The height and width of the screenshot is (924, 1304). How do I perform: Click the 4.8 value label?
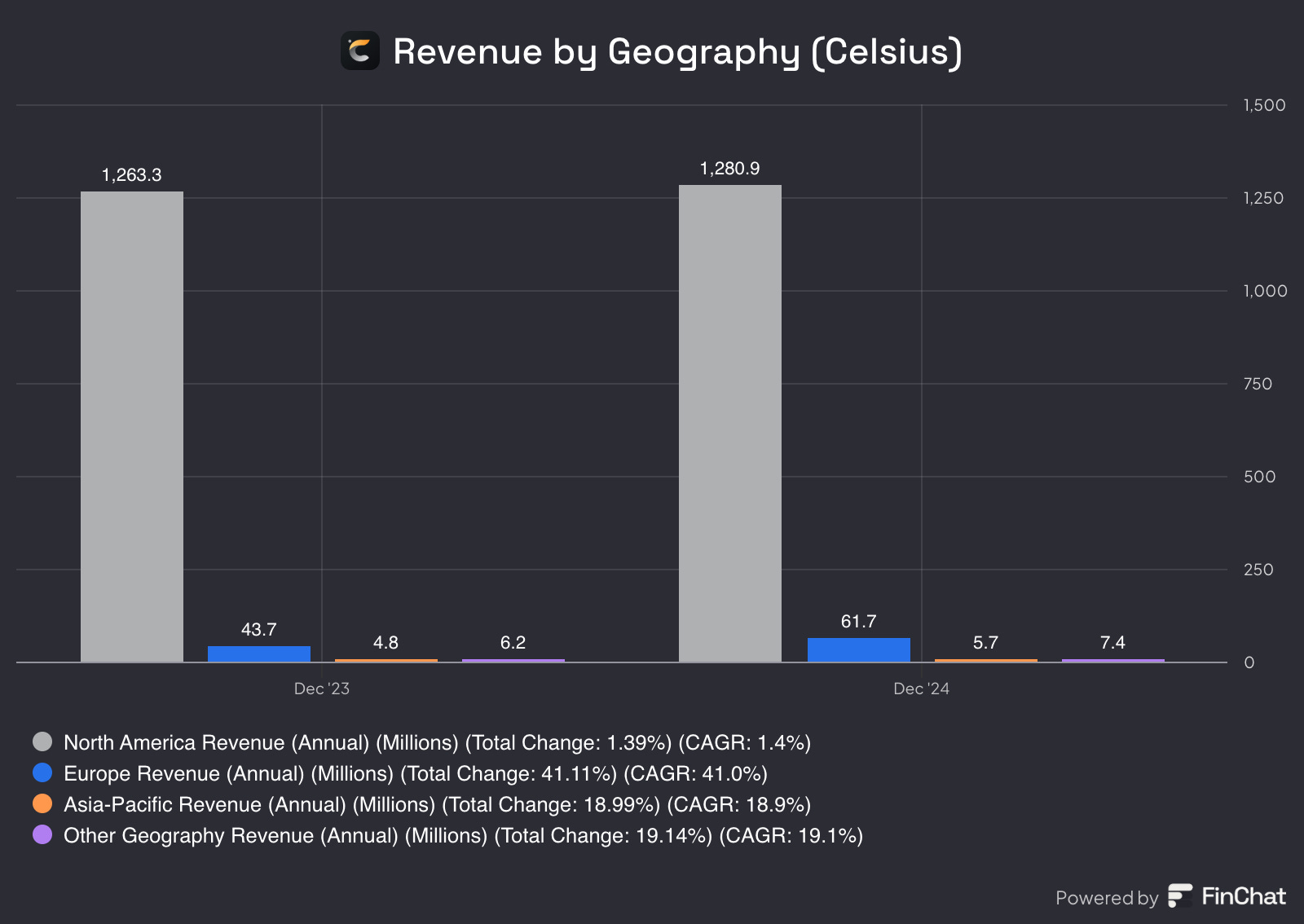[386, 643]
